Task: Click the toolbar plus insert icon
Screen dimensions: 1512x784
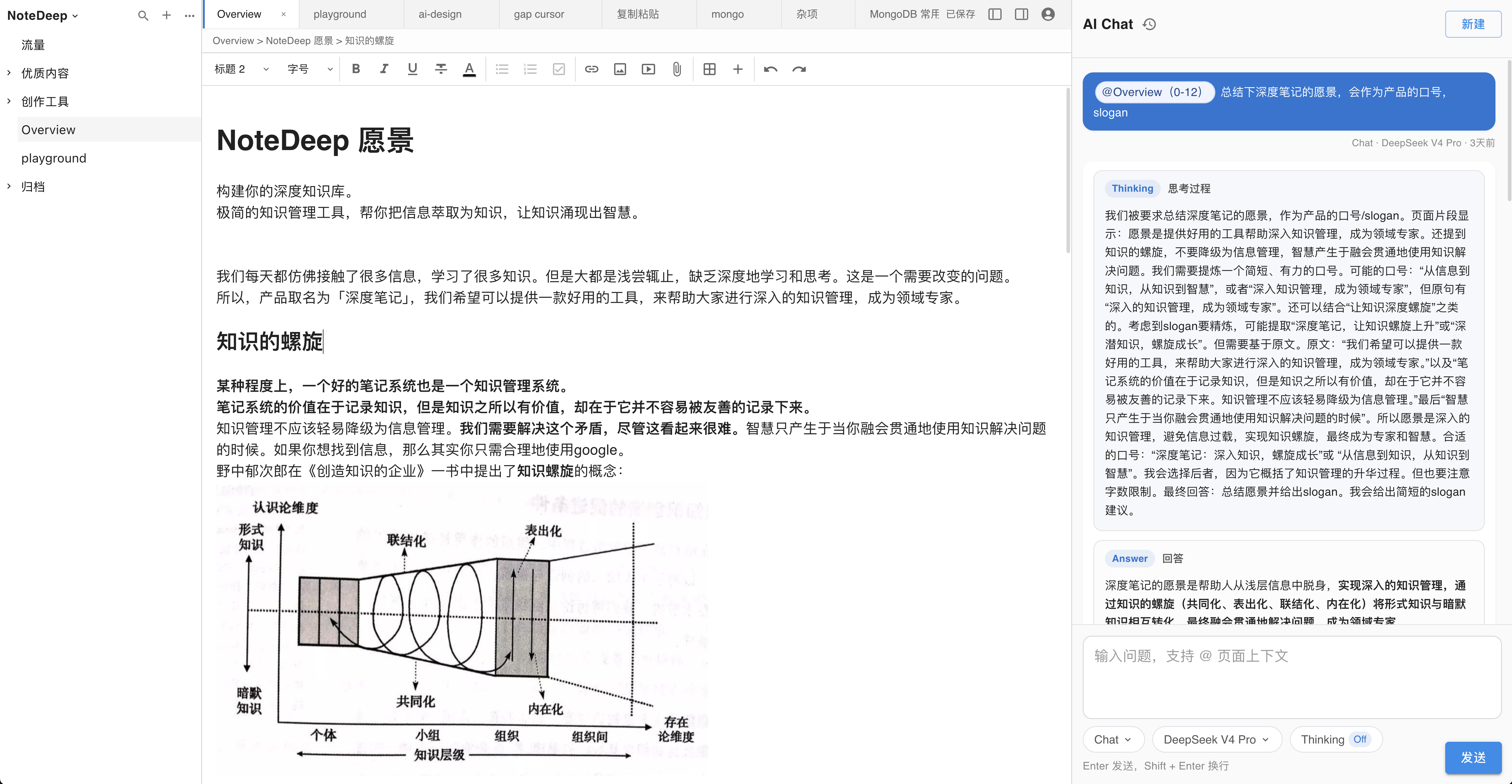Action: (x=738, y=69)
